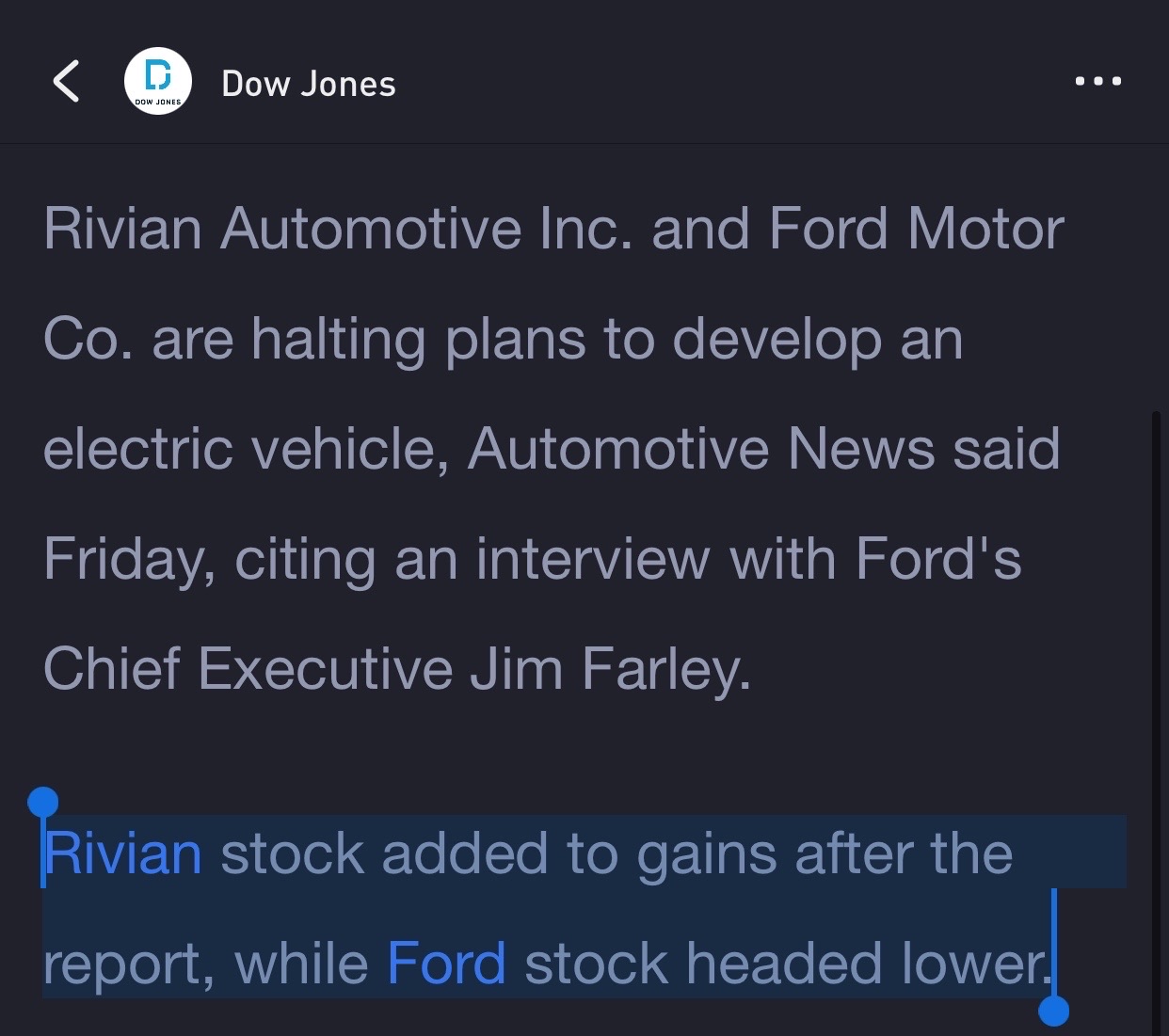Tap the phrase "Automotive News" in the article
This screenshot has height=1036, width=1169.
(700, 448)
